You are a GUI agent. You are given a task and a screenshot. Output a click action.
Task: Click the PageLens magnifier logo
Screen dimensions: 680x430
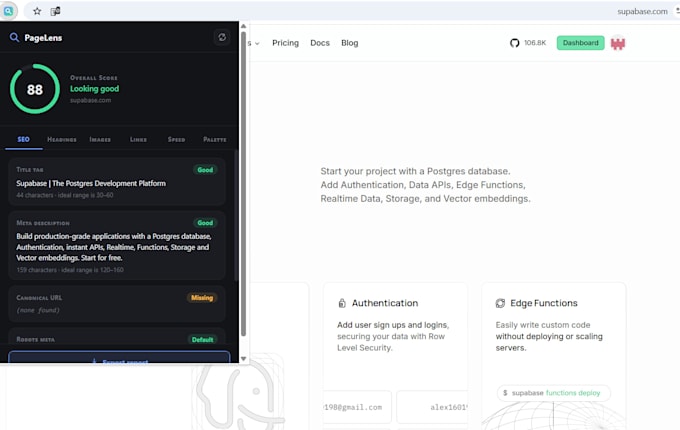14,38
